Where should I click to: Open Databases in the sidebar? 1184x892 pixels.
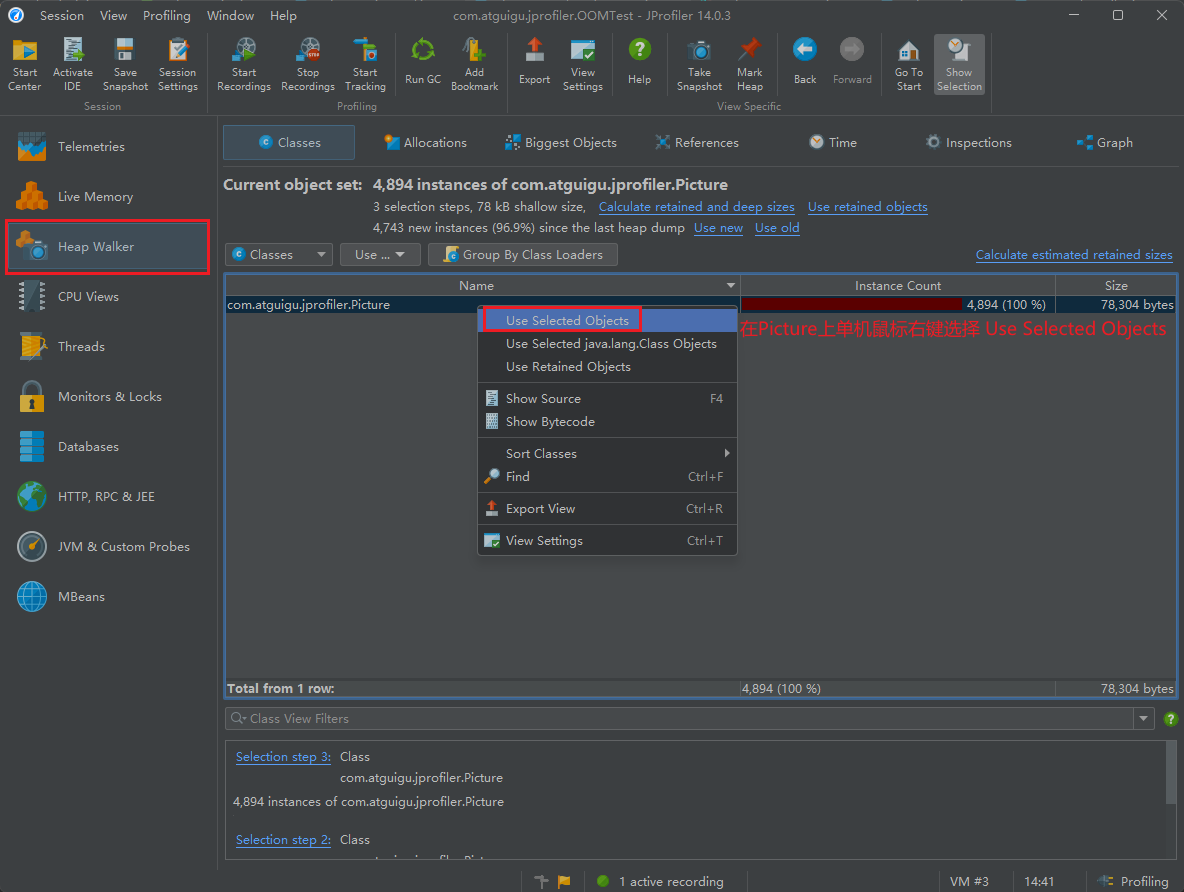tap(109, 446)
